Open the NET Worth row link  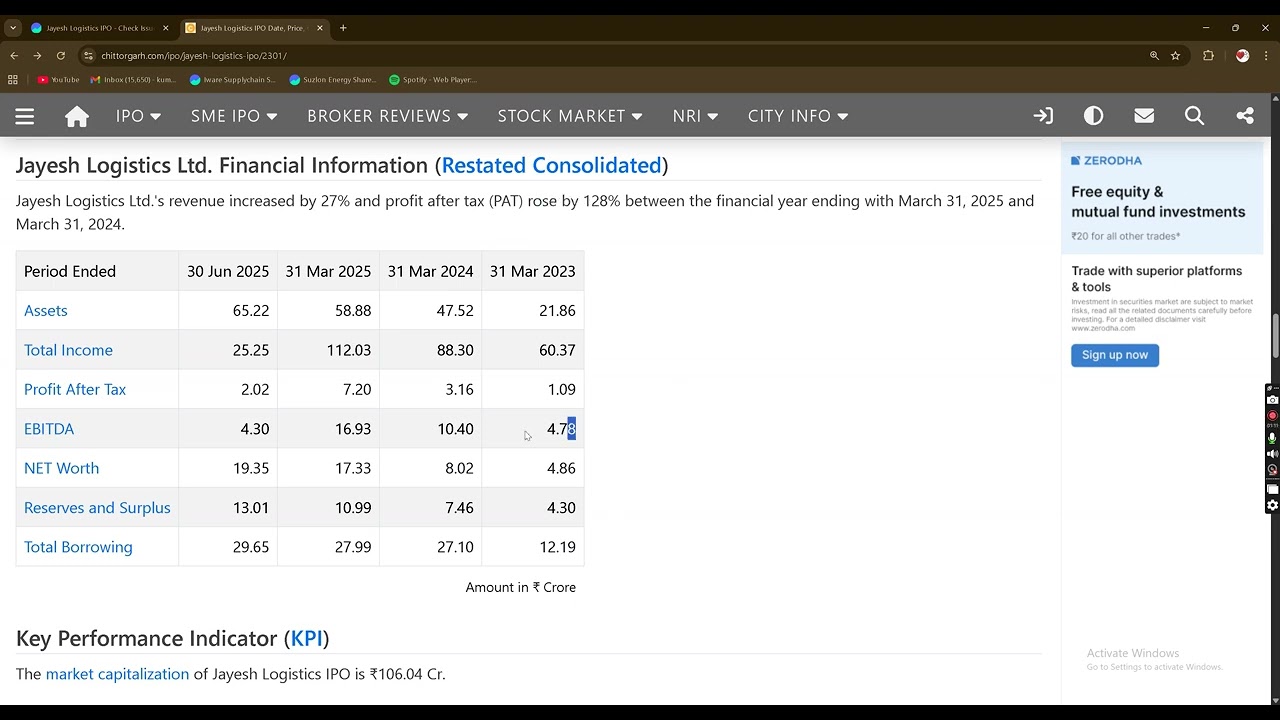[x=61, y=468]
